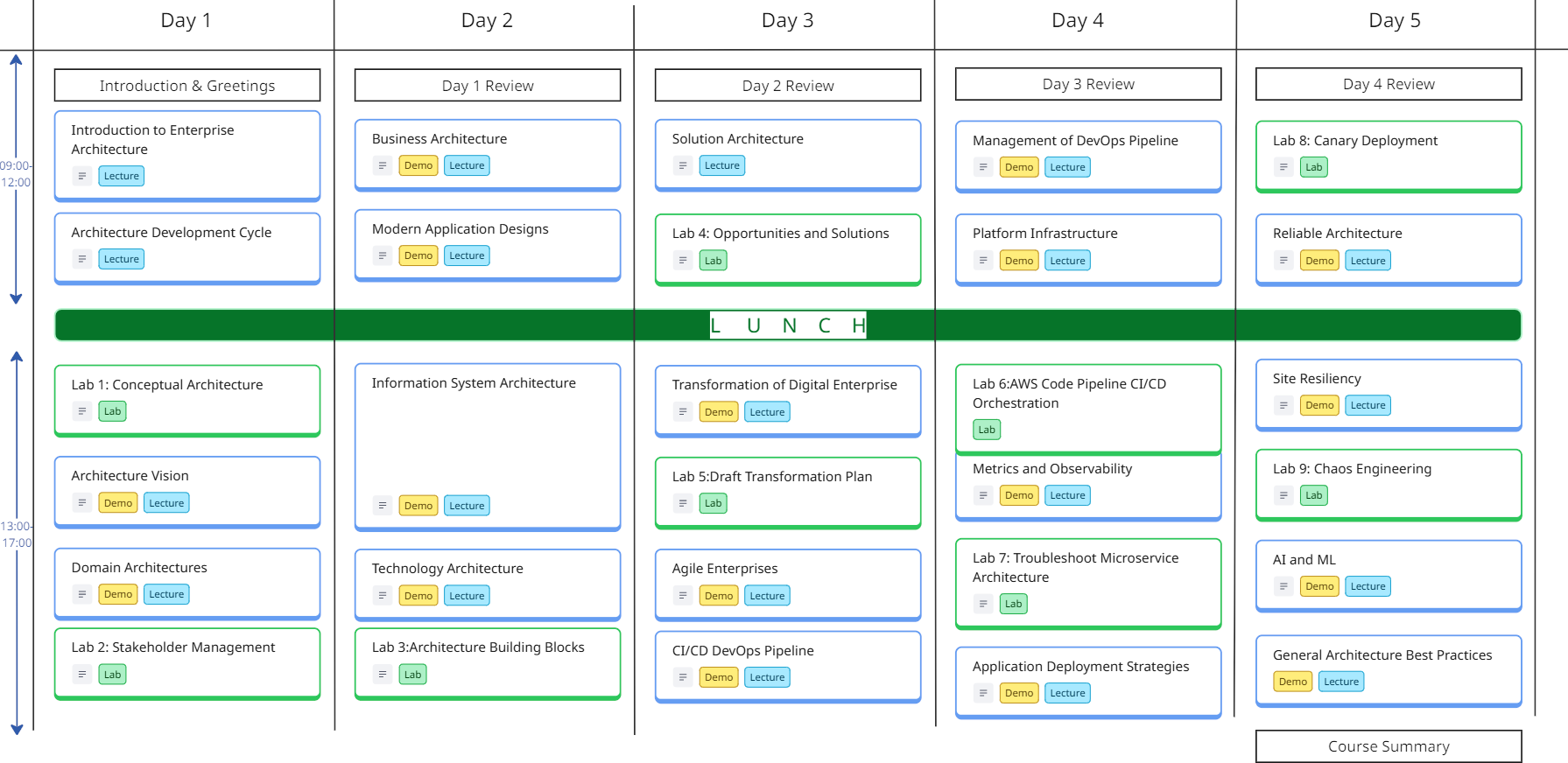Click description icon on Agile Enterprises card
Screen dimensions: 1568x763
(683, 596)
